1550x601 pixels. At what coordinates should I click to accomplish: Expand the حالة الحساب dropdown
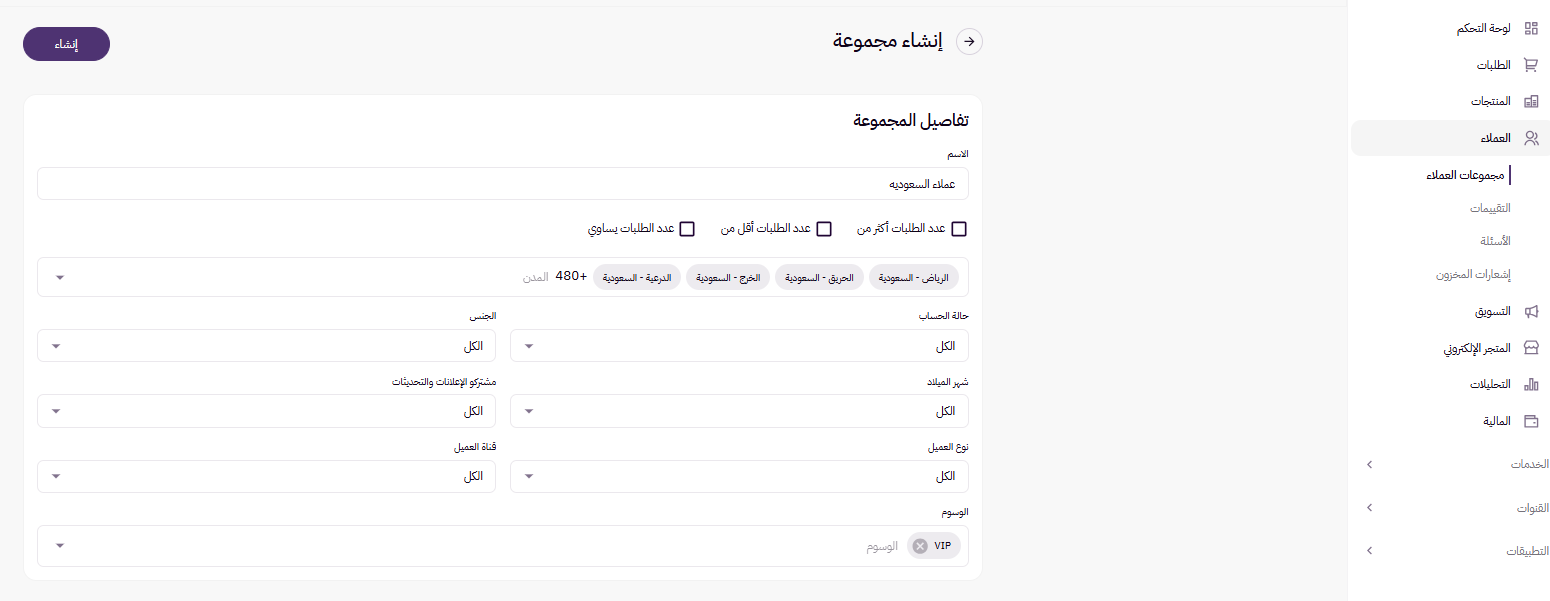pyautogui.click(x=739, y=345)
